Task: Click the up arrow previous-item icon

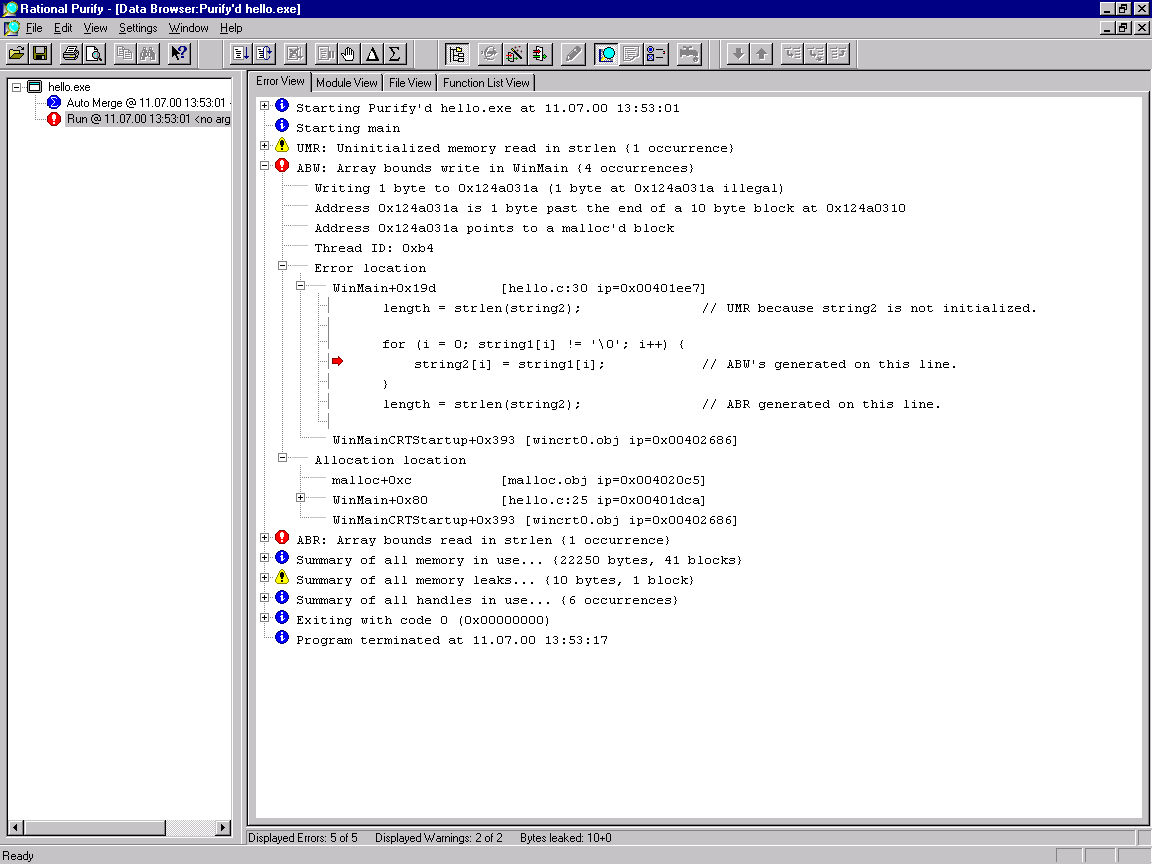Action: [x=761, y=54]
